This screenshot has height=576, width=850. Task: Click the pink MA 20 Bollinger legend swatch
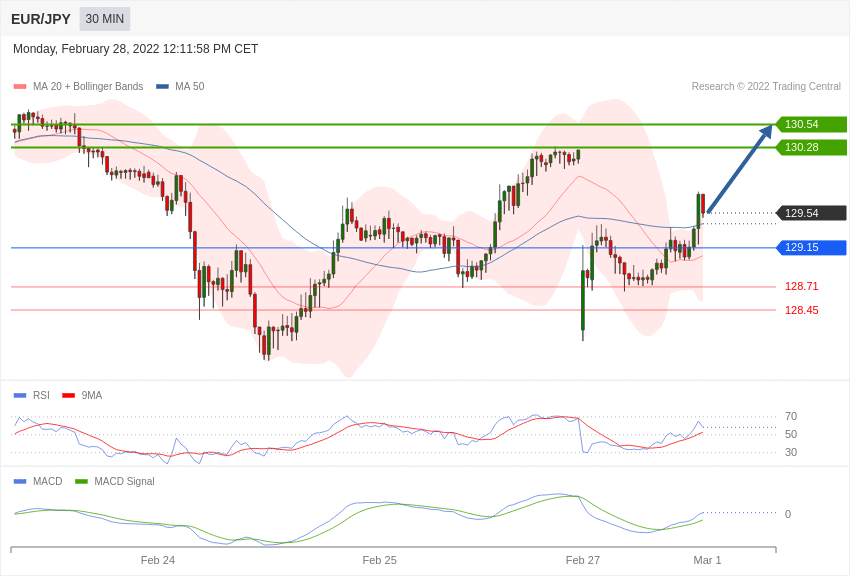point(20,87)
